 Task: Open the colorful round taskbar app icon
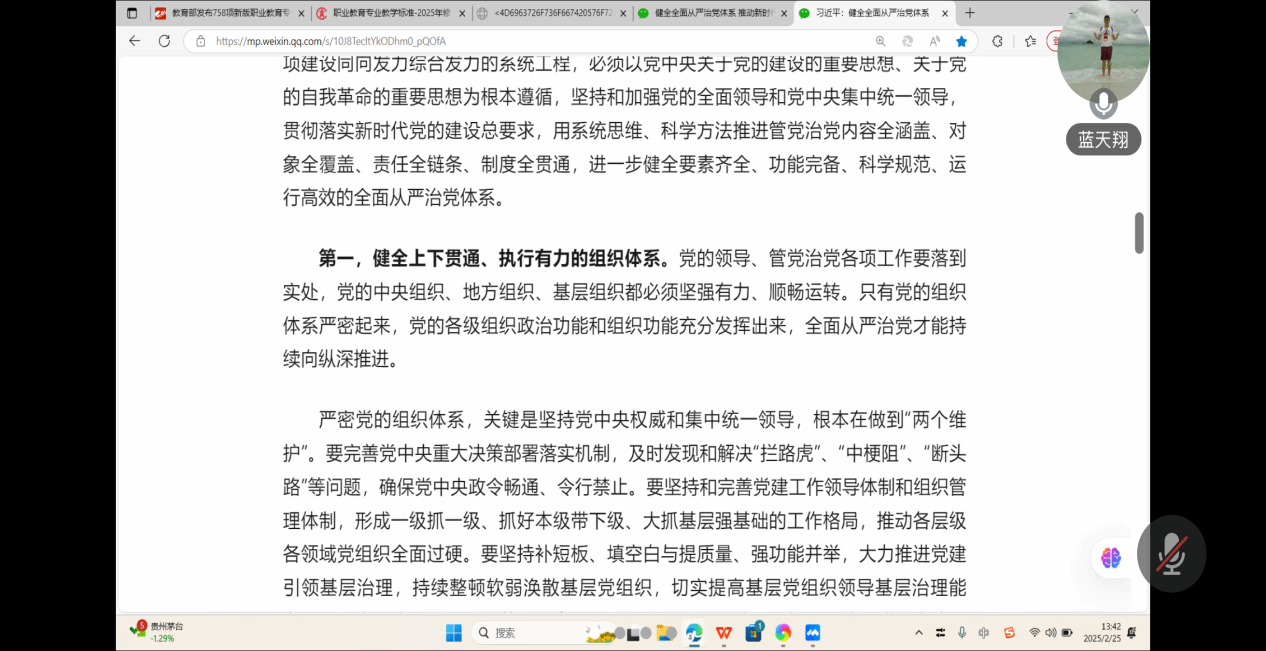click(x=783, y=632)
